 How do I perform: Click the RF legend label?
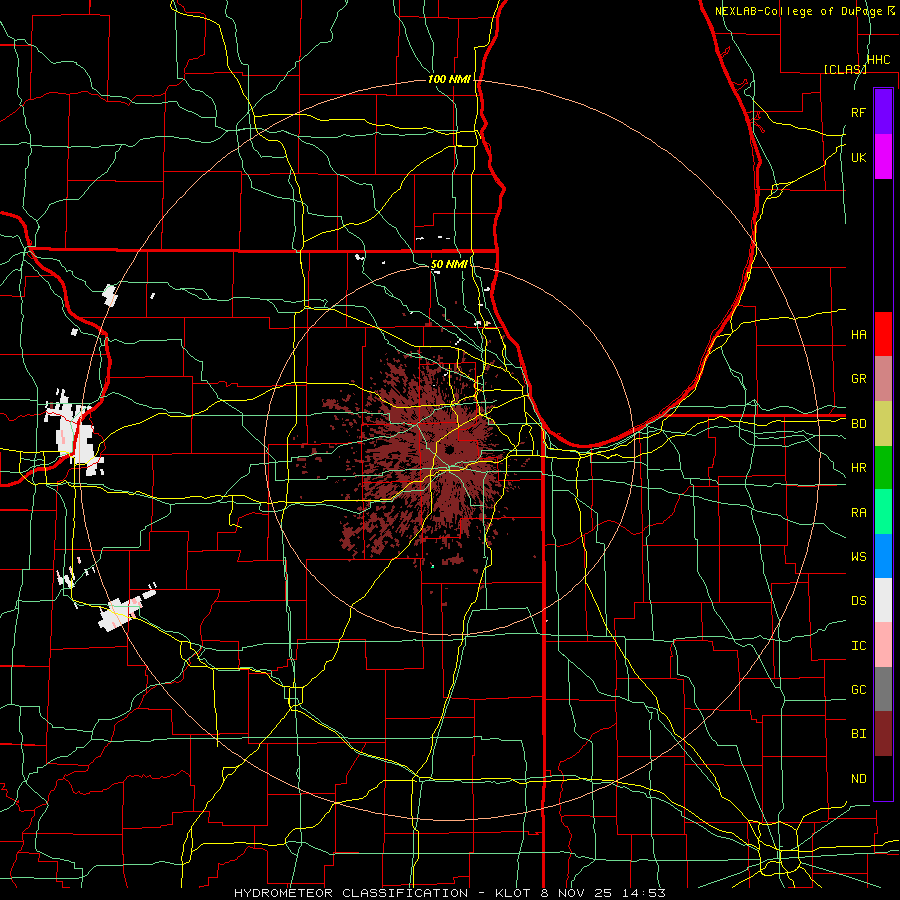coord(858,112)
